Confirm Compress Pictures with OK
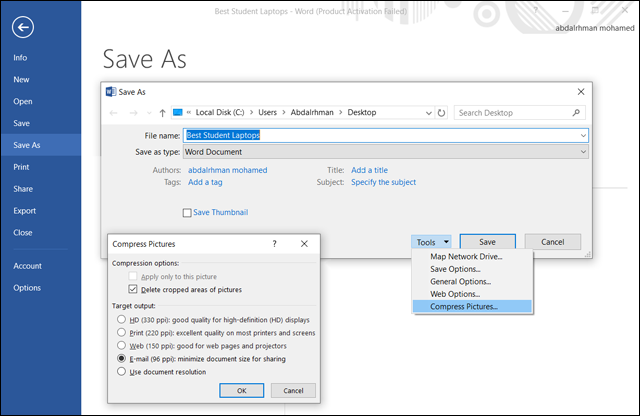The height and width of the screenshot is (416, 640). coord(242,391)
